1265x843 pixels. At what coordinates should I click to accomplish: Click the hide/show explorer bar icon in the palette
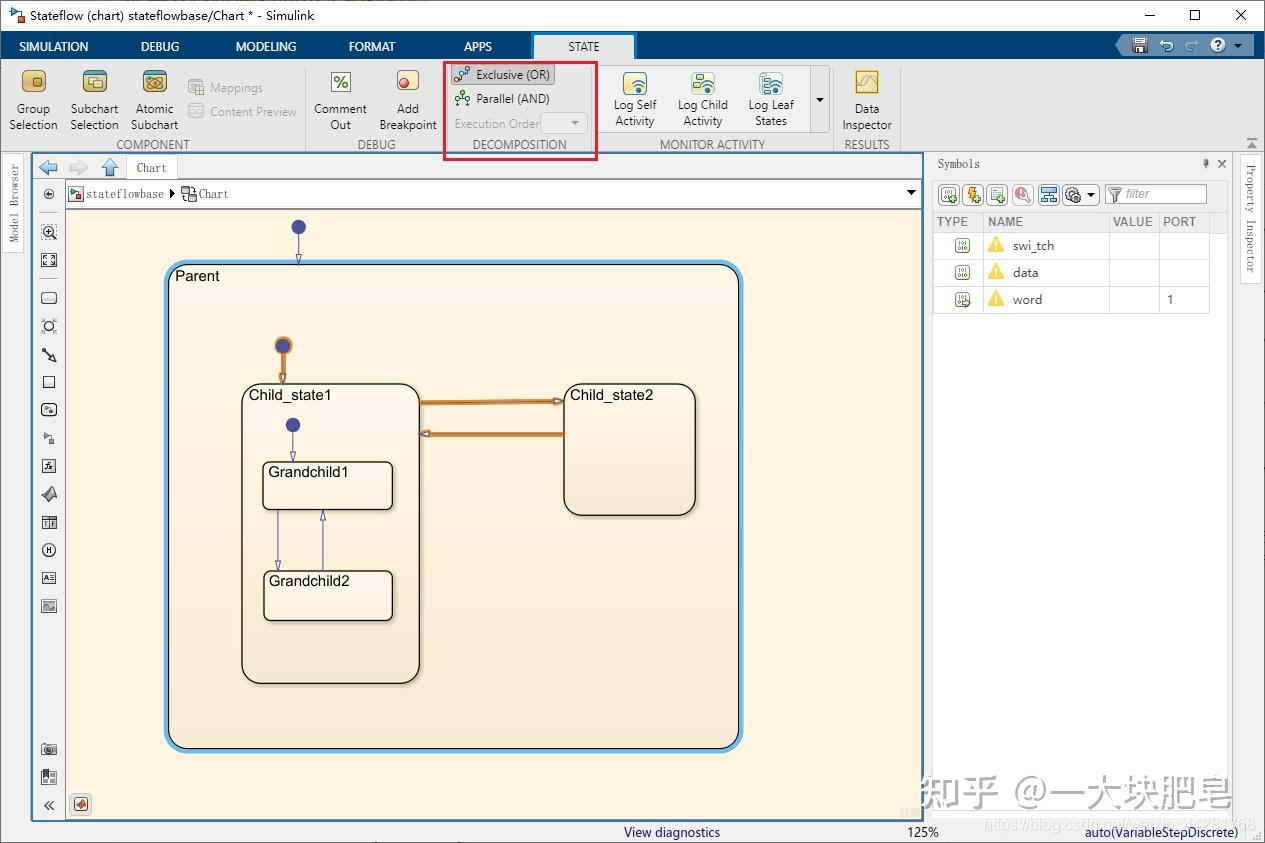point(49,194)
